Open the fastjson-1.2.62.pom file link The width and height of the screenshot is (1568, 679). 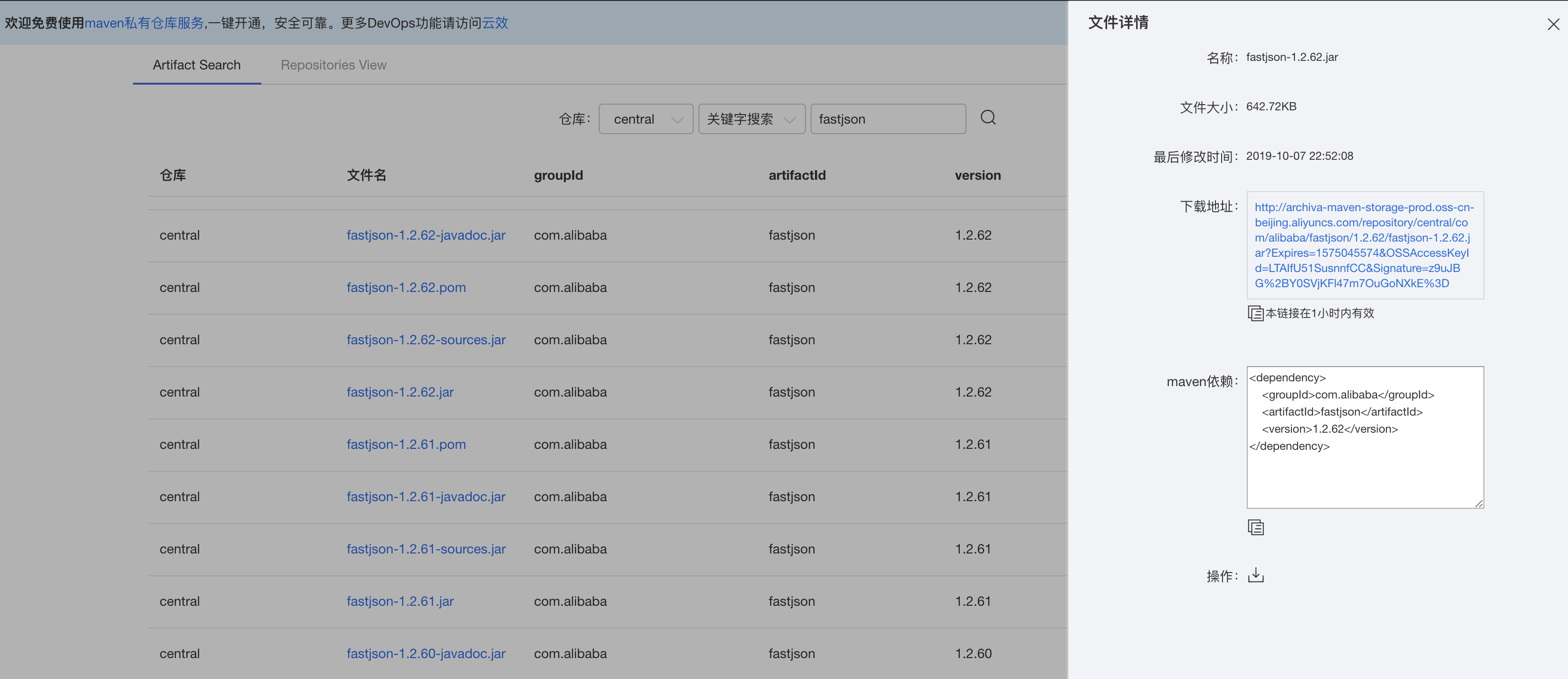coord(406,287)
